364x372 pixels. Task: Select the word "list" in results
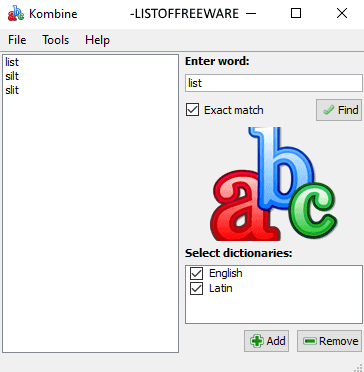(x=12, y=62)
